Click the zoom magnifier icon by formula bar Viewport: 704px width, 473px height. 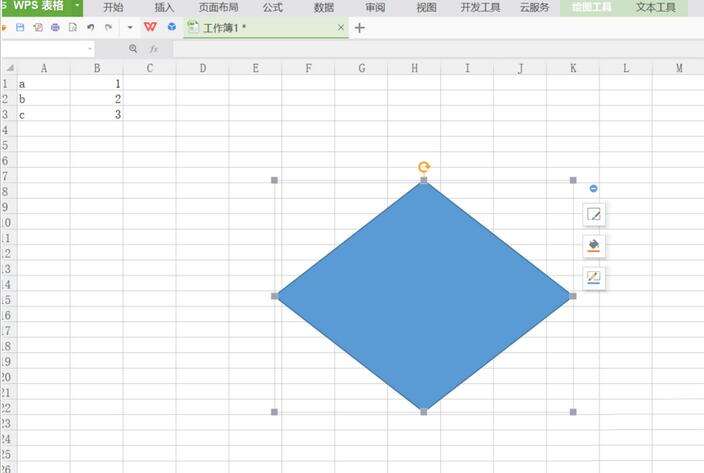coord(133,48)
